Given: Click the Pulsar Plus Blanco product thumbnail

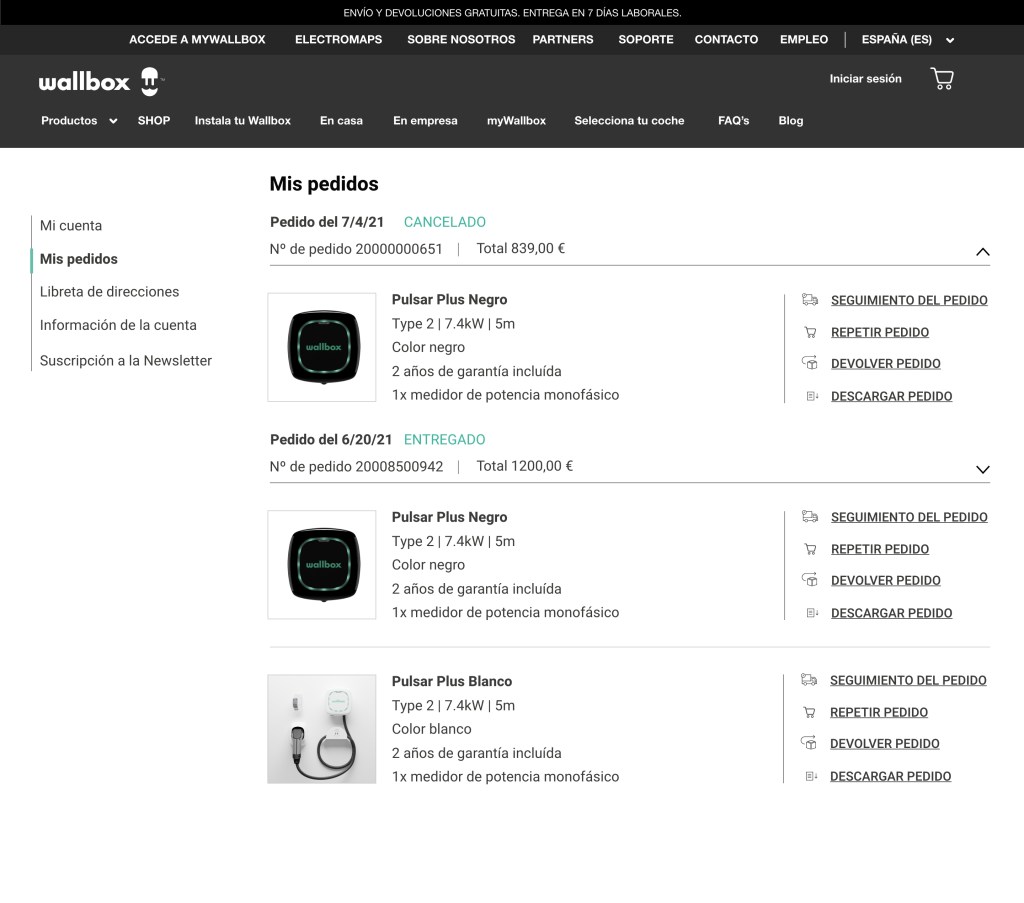Looking at the screenshot, I should pyautogui.click(x=322, y=729).
